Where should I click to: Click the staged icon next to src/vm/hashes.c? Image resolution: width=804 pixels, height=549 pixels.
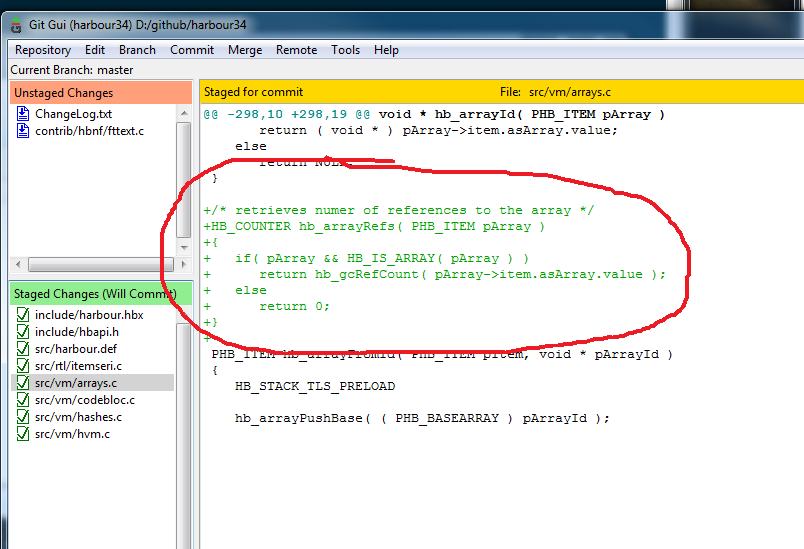tap(24, 417)
